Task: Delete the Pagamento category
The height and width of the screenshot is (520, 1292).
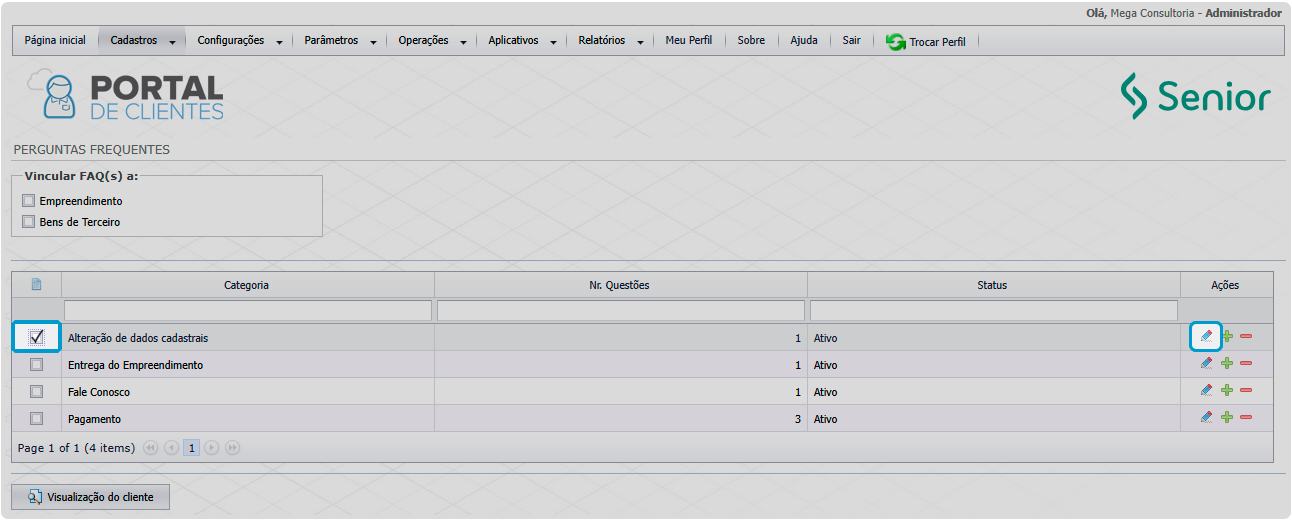Action: click(x=1246, y=418)
